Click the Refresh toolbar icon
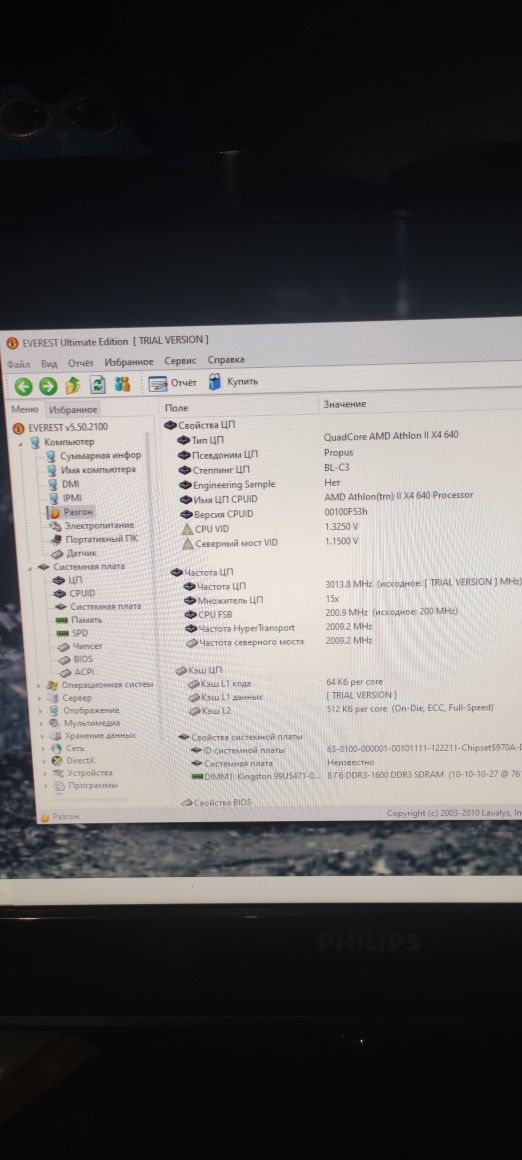This screenshot has width=522, height=1160. [98, 385]
